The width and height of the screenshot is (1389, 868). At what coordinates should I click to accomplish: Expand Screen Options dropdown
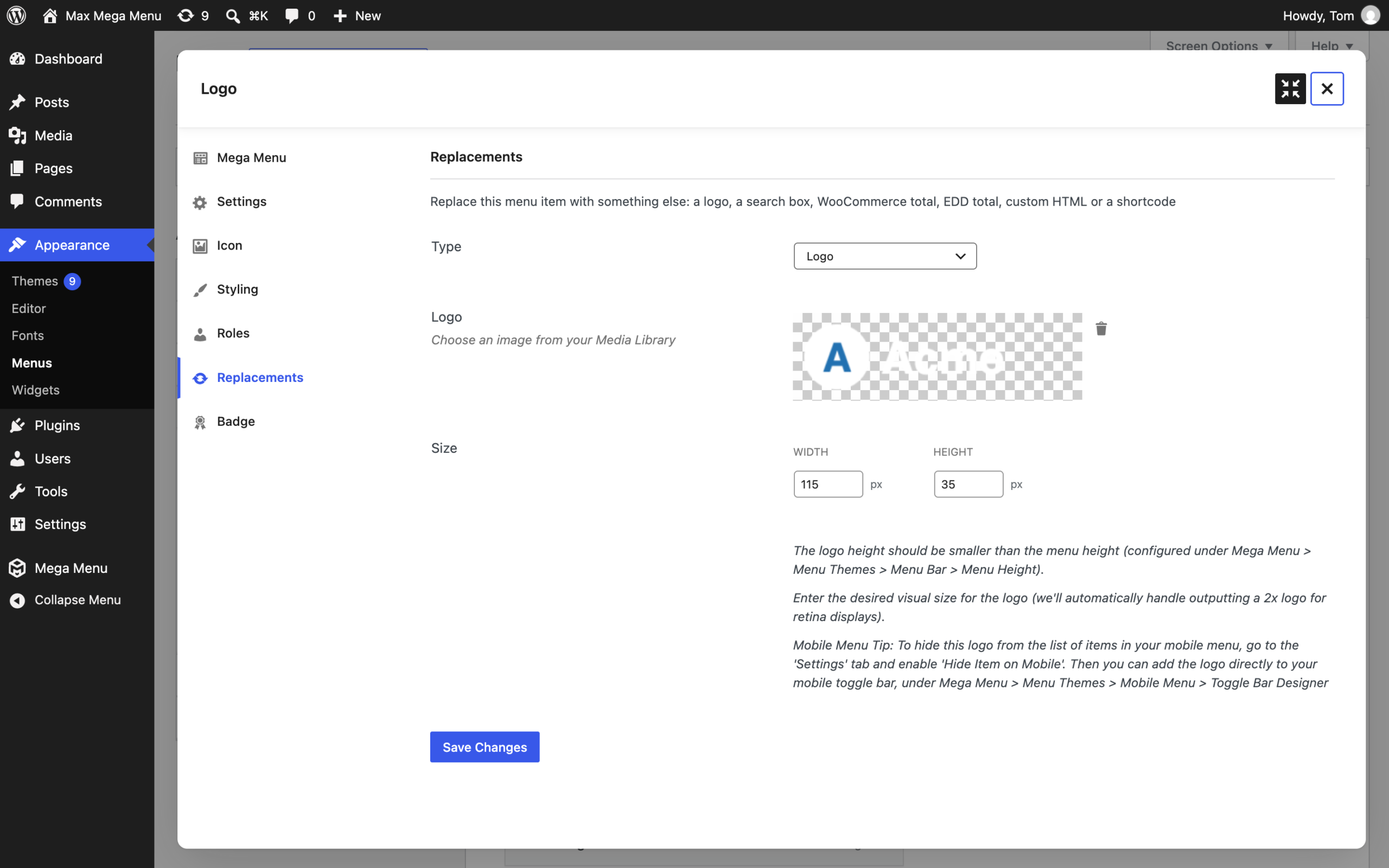tap(1219, 46)
